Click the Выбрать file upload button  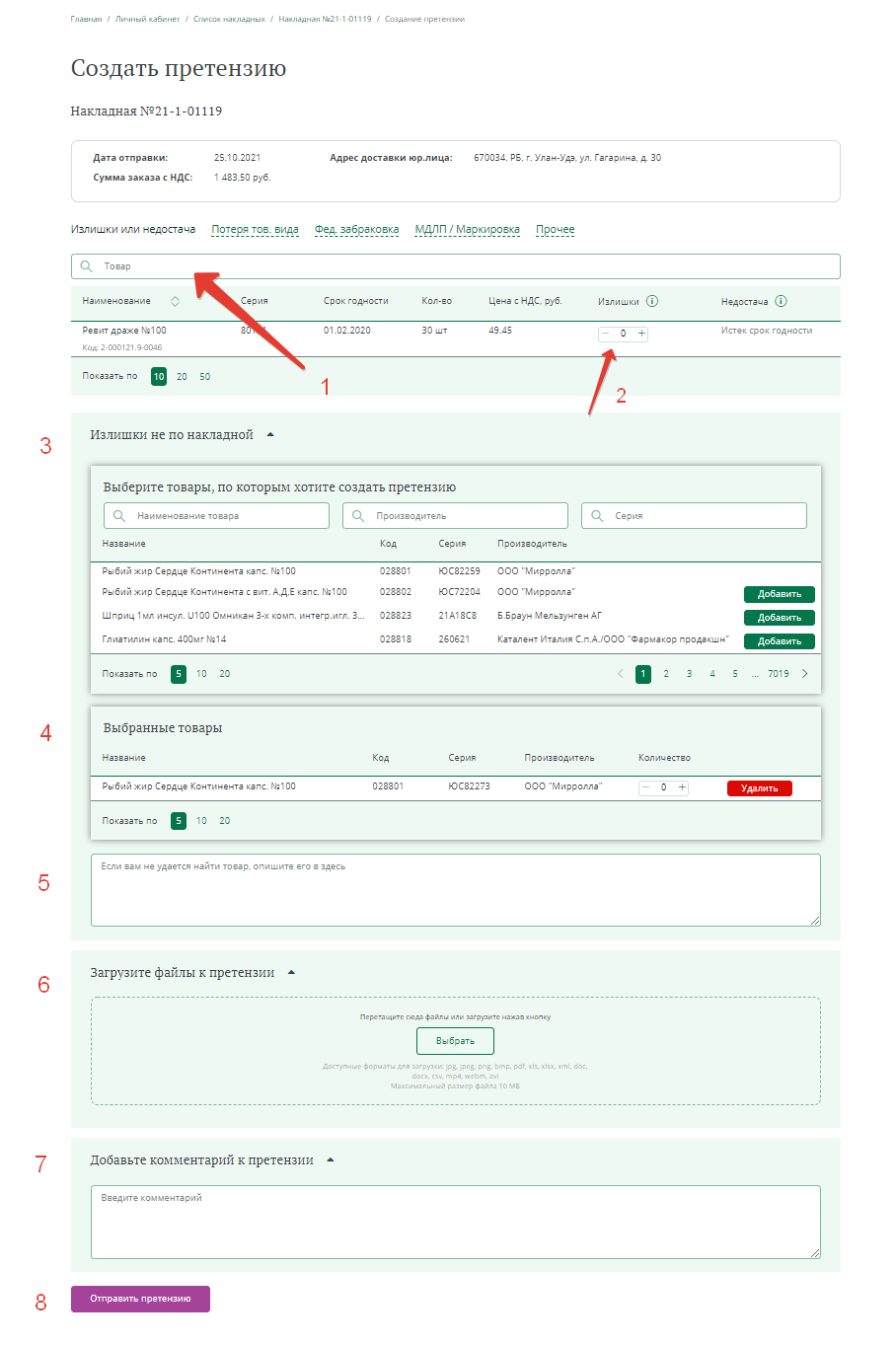click(x=455, y=1041)
